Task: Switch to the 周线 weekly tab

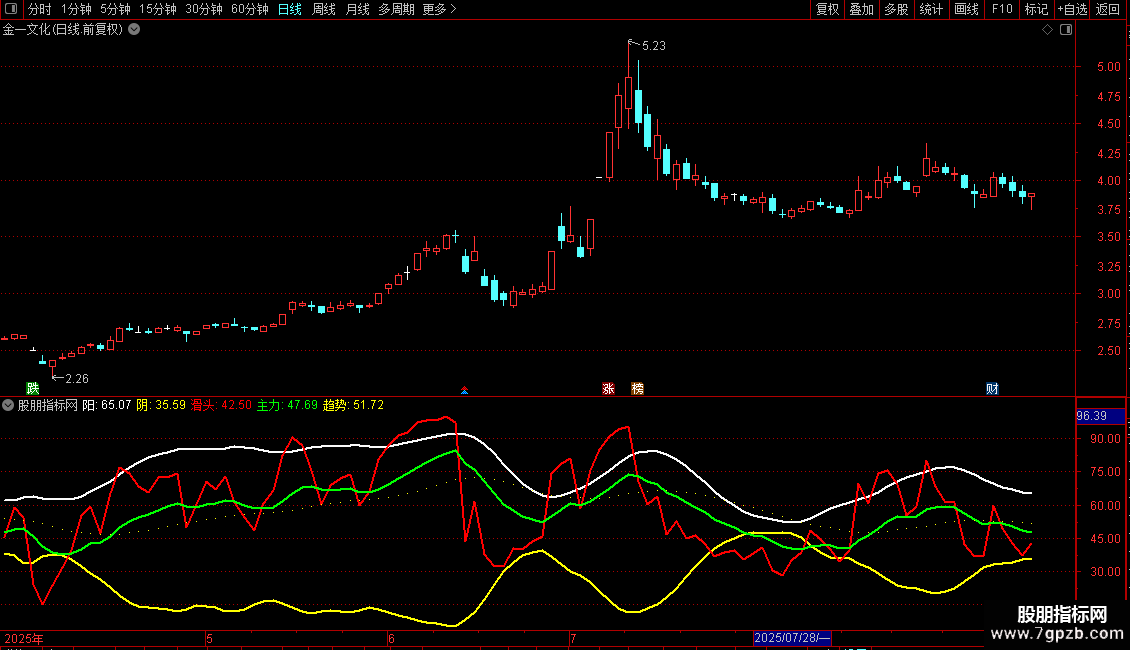Action: point(324,9)
